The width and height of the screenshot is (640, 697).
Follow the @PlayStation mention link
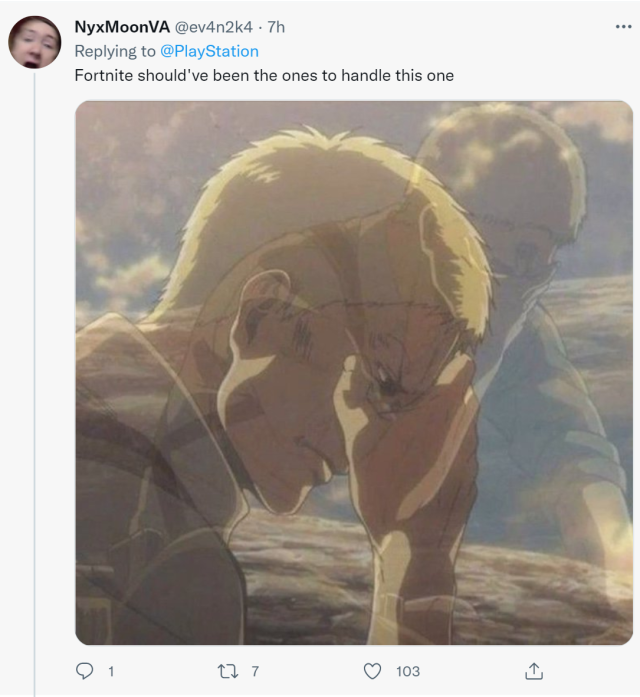coord(209,51)
